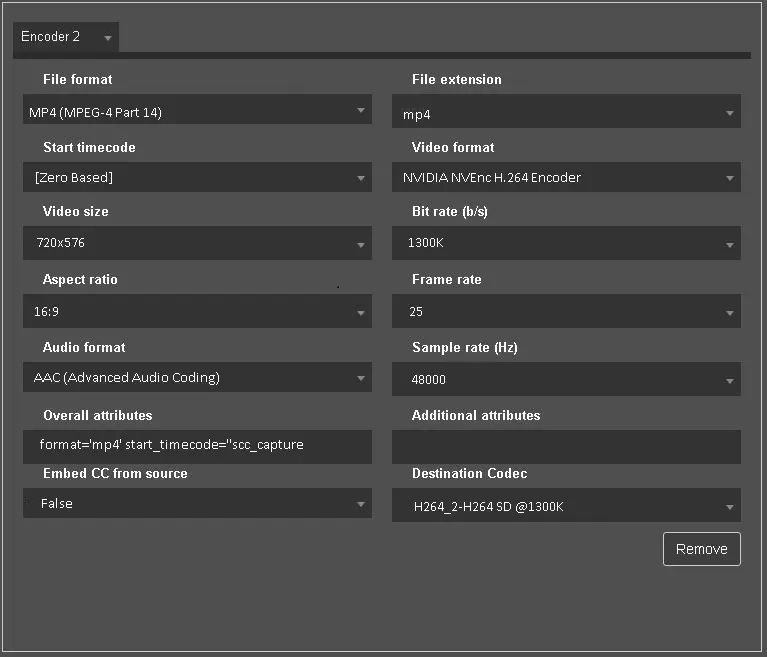
Task: Expand the Bit rate 1300K dropdown
Action: pos(565,243)
